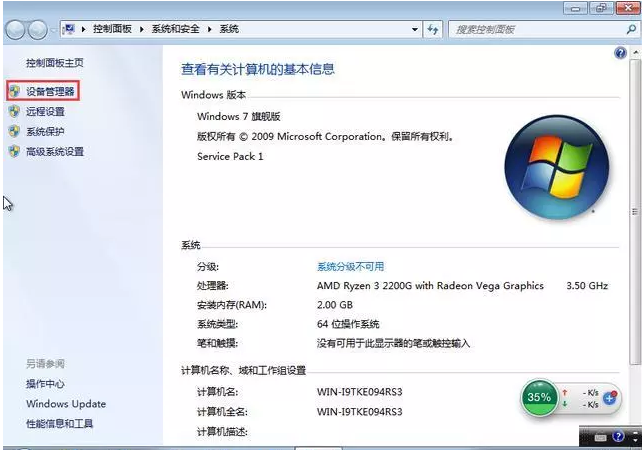This screenshot has height=450, width=642.
Task: Click the download speed arrow on widget
Action: (x=565, y=404)
